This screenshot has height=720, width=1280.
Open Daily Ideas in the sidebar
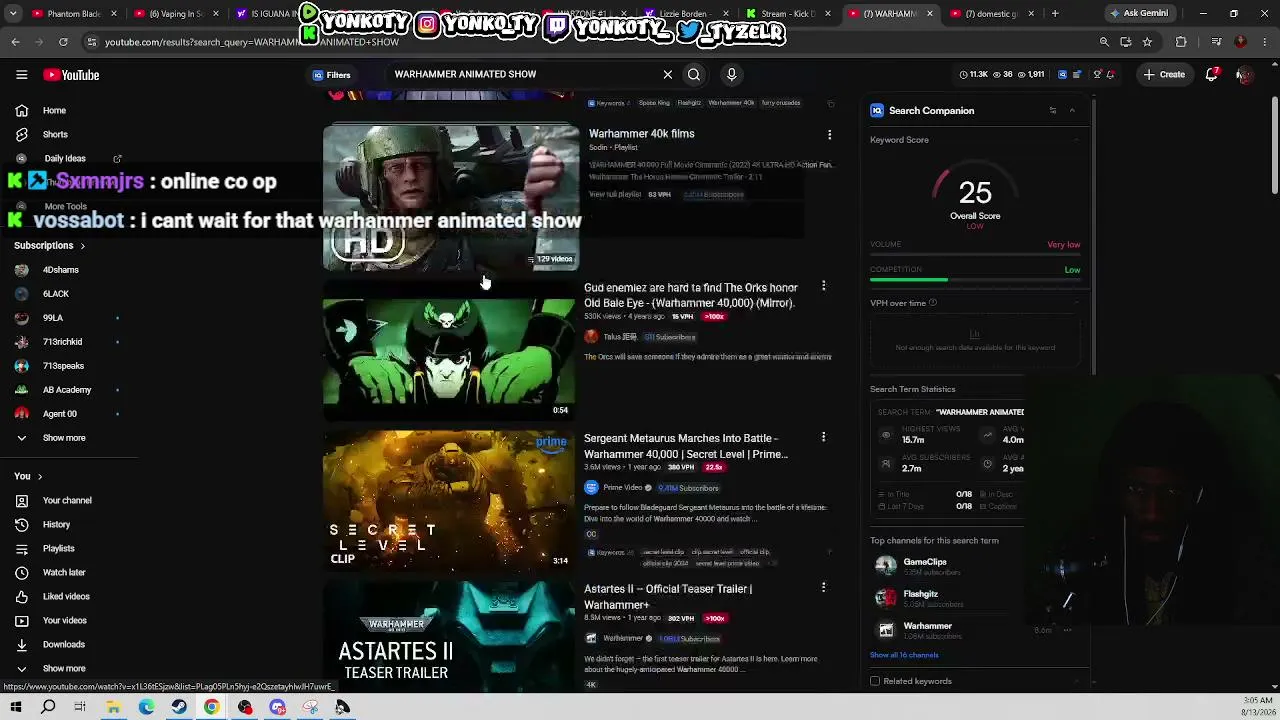[65, 159]
